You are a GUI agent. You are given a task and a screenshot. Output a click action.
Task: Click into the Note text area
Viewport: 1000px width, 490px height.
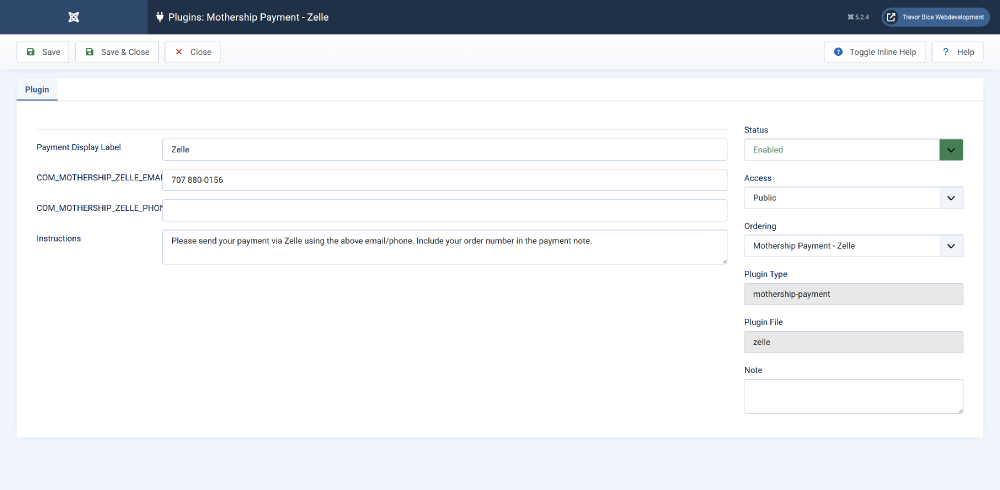coord(853,396)
